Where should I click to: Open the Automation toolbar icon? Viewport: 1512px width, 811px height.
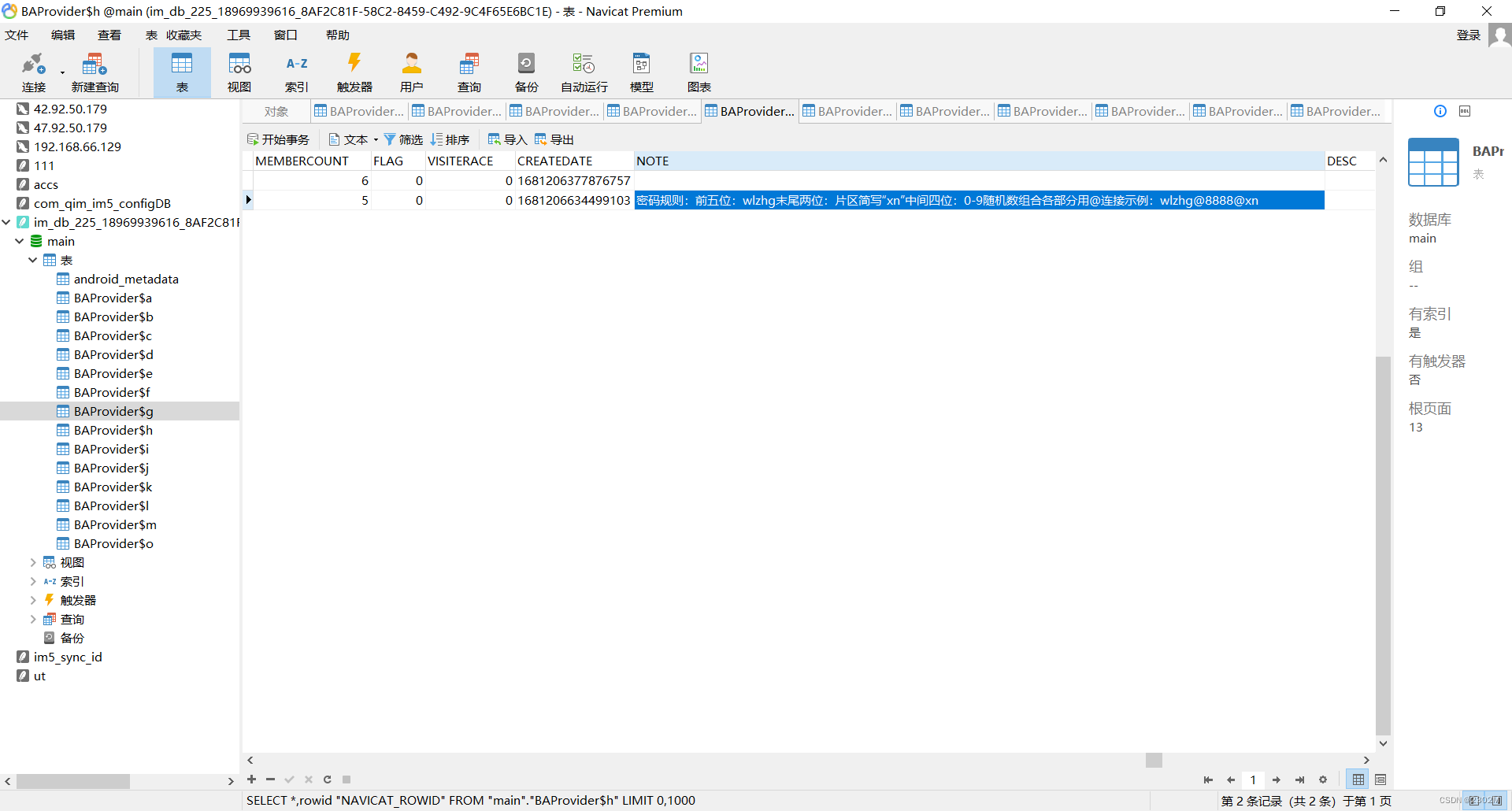(x=584, y=72)
